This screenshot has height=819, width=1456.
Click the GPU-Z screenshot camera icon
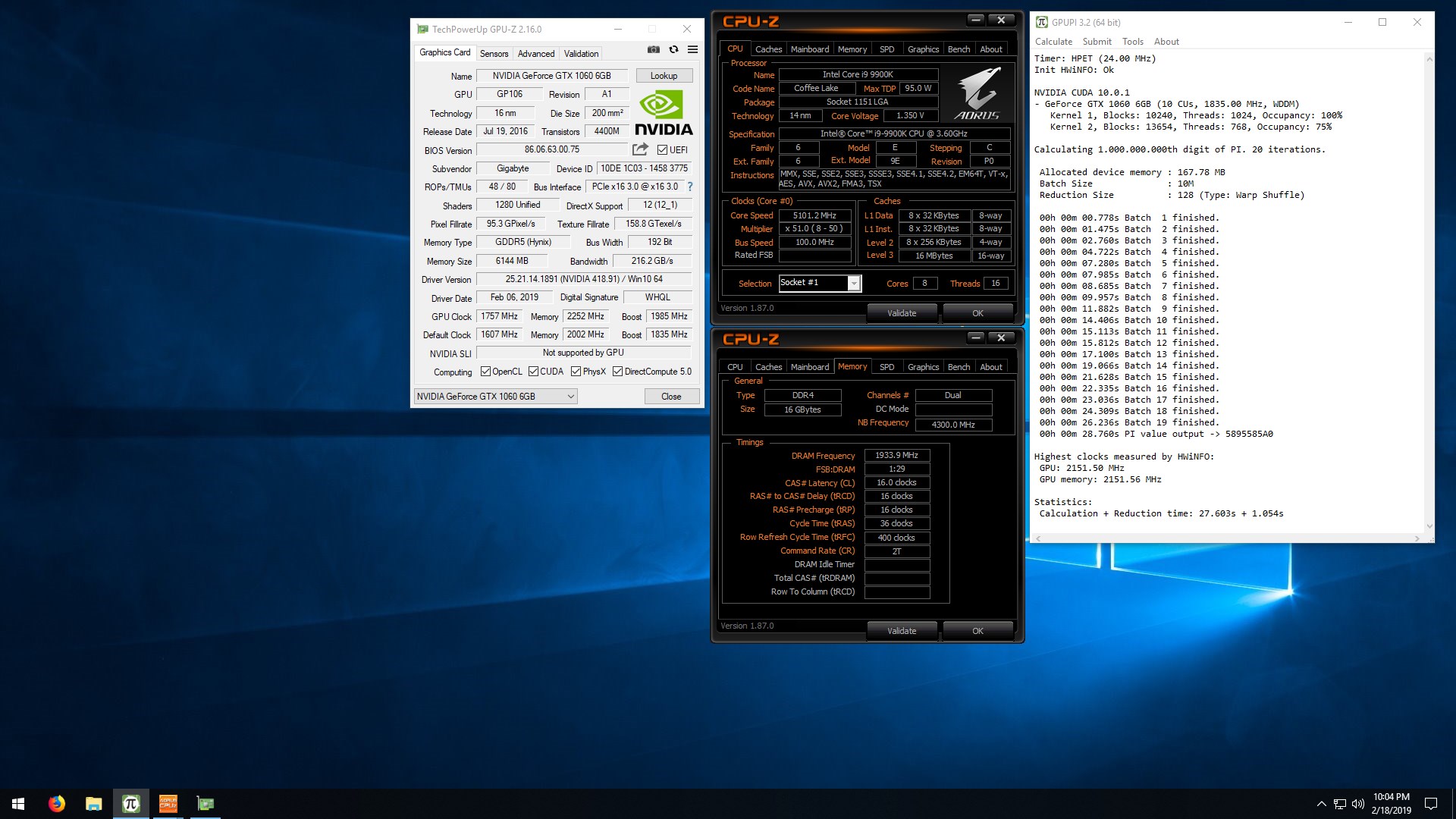click(x=654, y=50)
